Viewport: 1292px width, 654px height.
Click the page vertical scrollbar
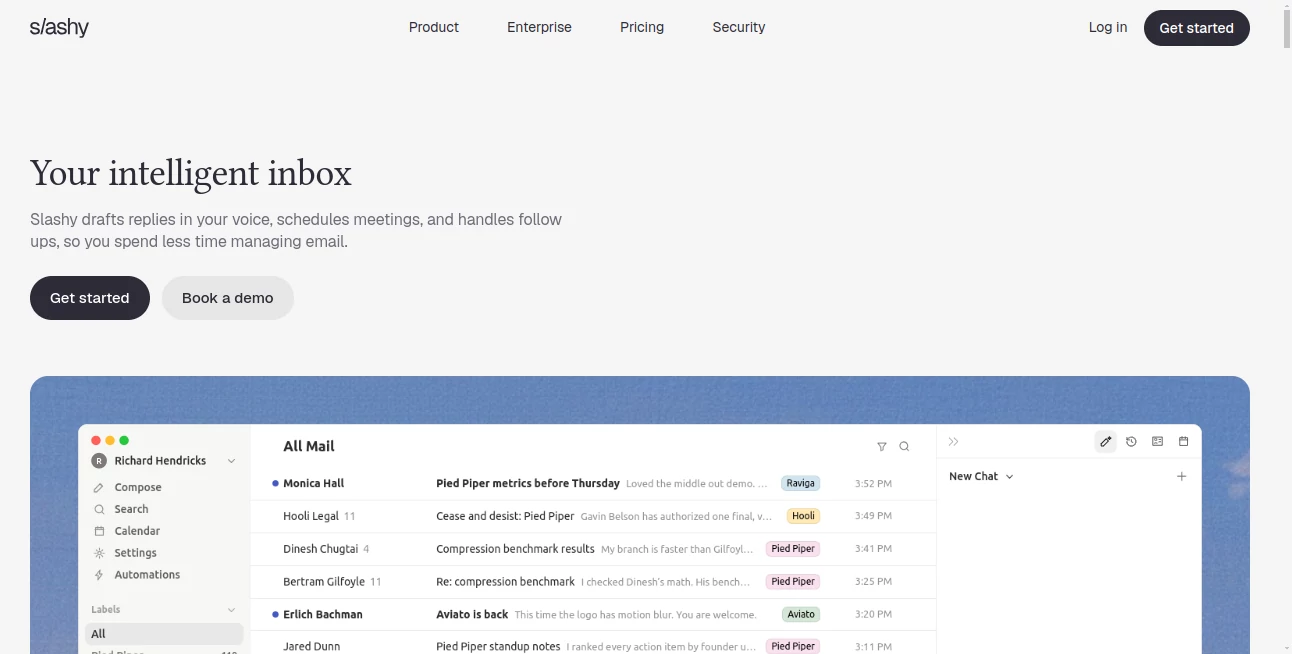[1285, 30]
